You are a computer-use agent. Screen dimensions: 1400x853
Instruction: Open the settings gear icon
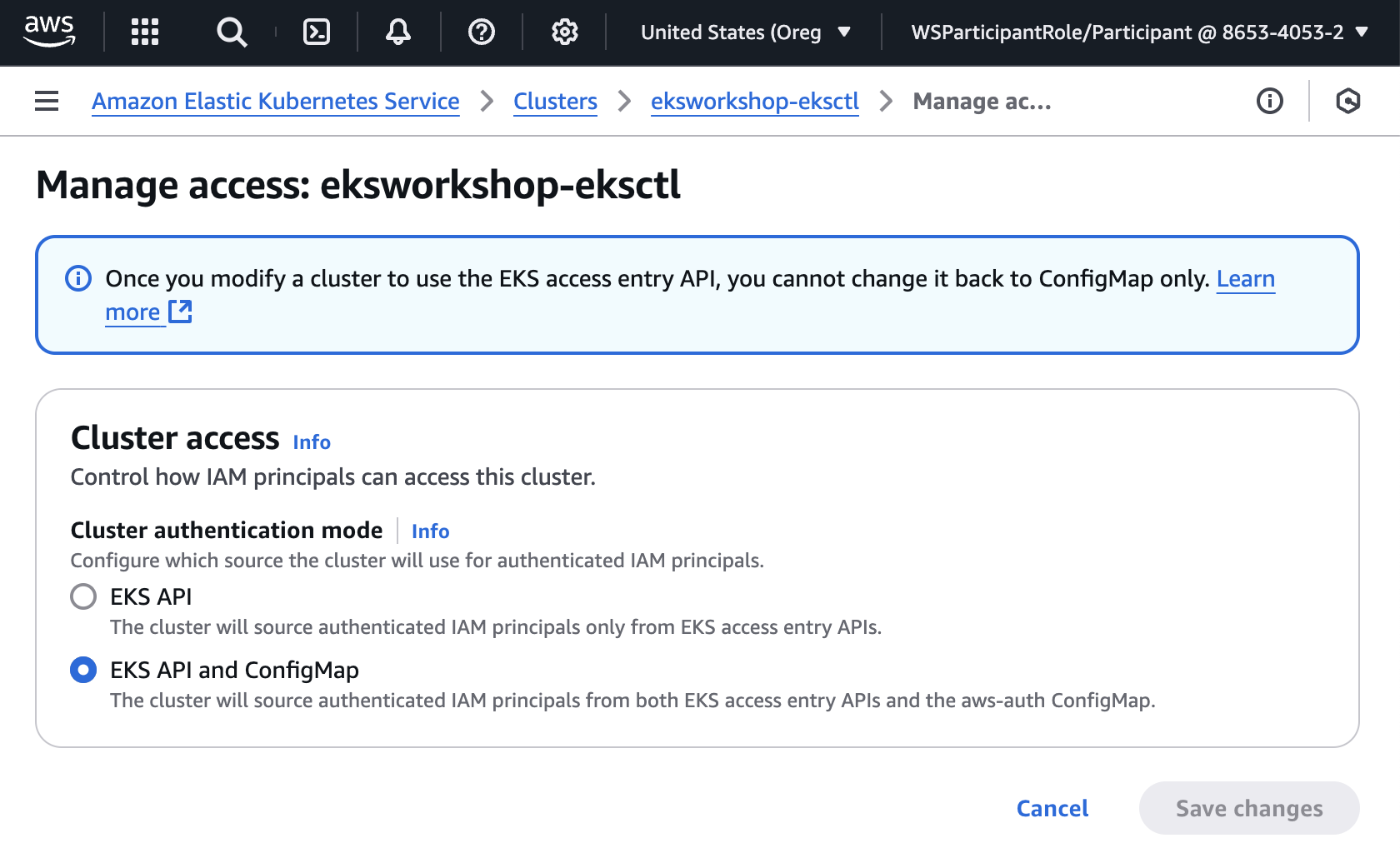(565, 32)
